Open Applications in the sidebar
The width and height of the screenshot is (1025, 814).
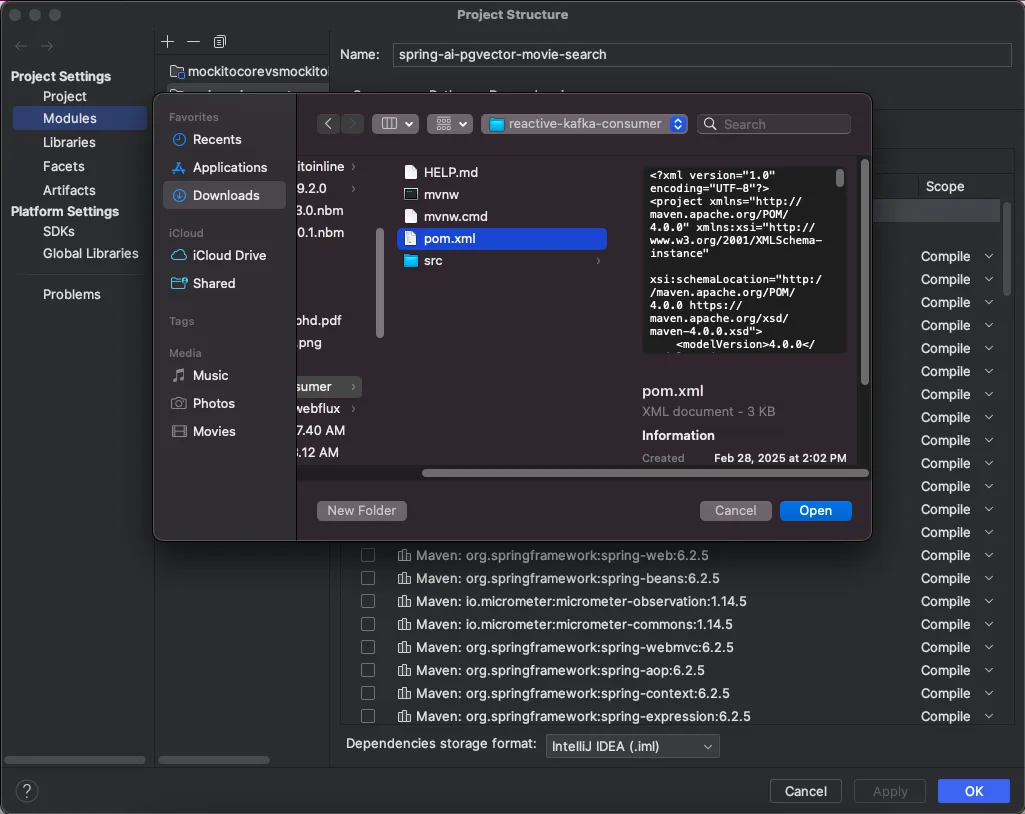[224, 167]
